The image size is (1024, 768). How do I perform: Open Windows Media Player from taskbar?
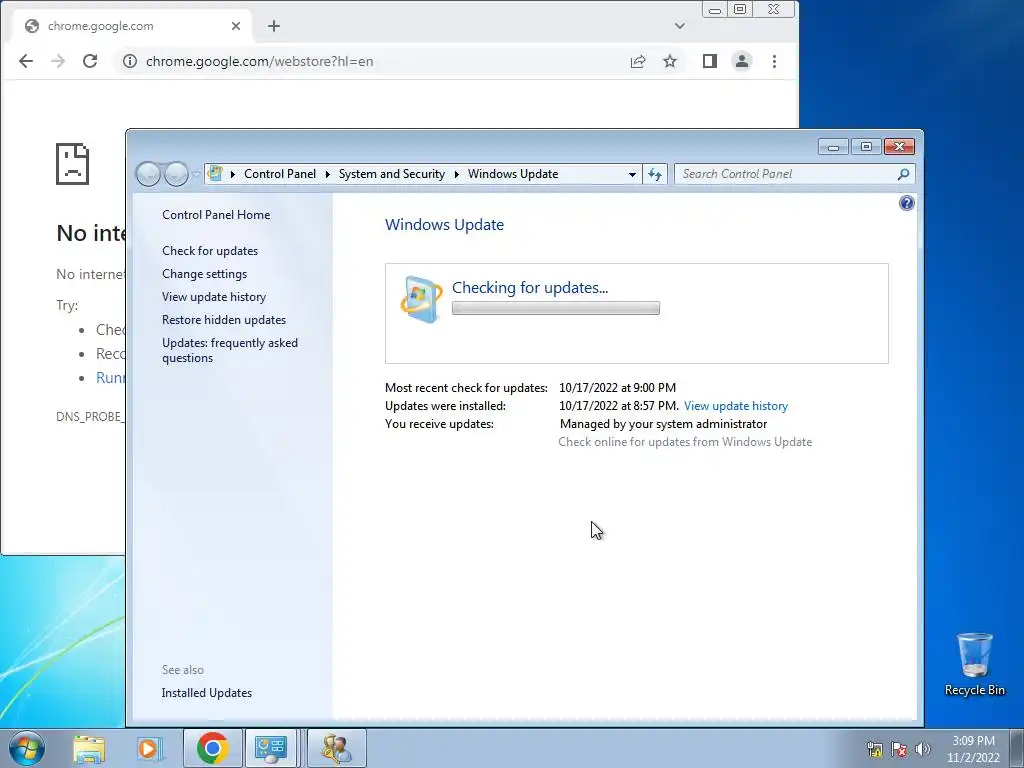[150, 749]
